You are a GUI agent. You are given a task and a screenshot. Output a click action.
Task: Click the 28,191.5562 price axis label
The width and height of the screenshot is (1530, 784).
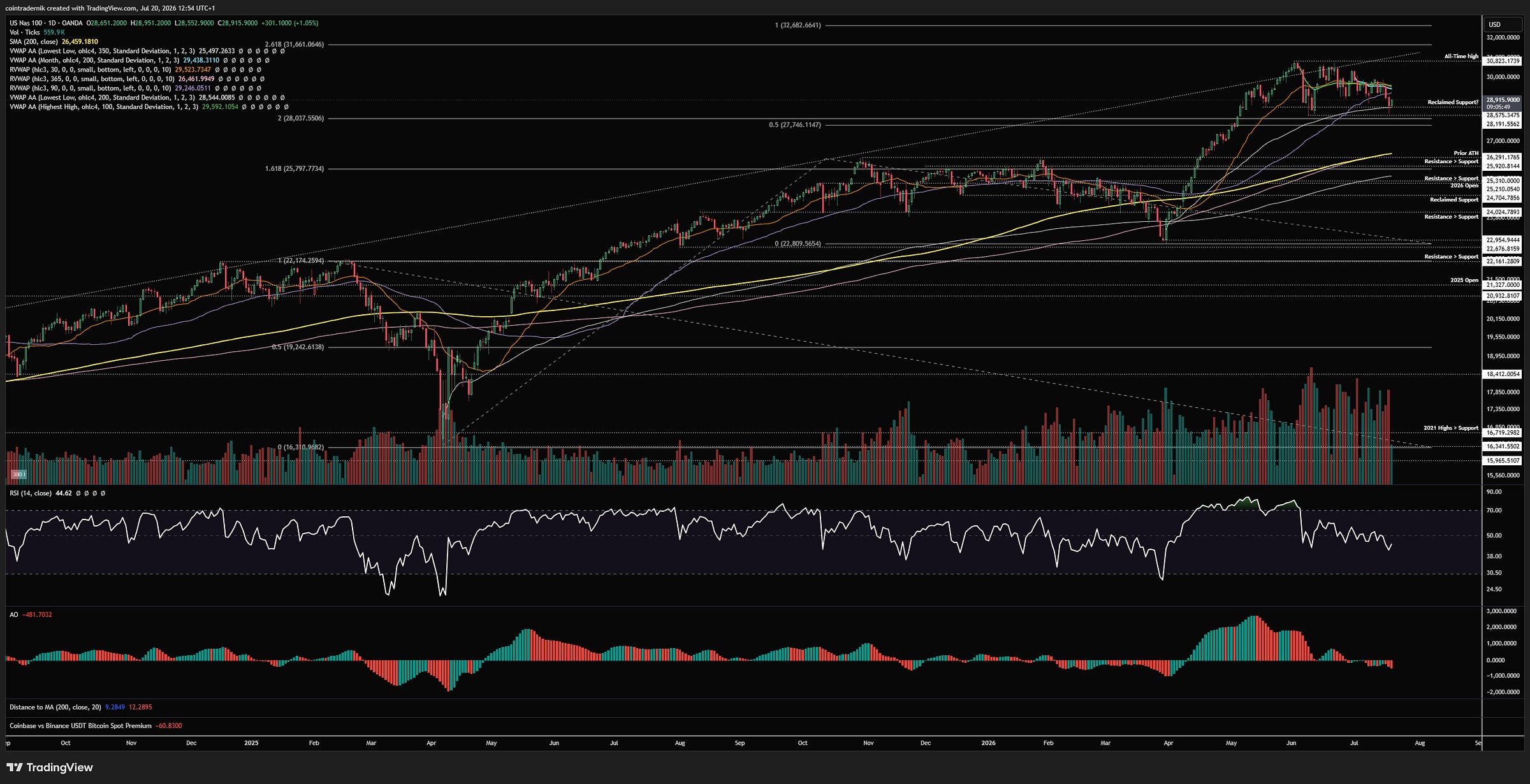[1503, 124]
